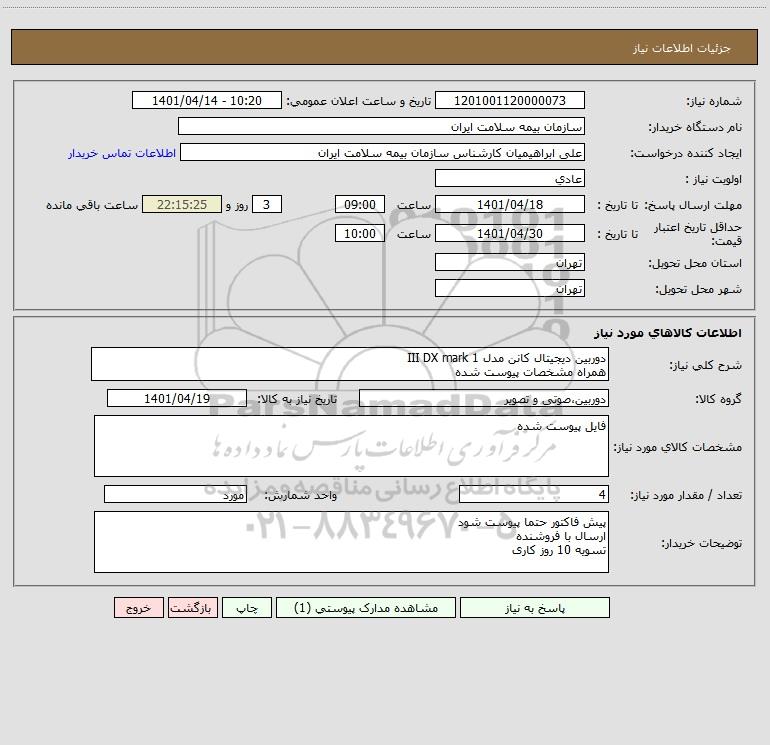Click the buyer organization name field
Screen dimensions: 770x745
[381, 126]
